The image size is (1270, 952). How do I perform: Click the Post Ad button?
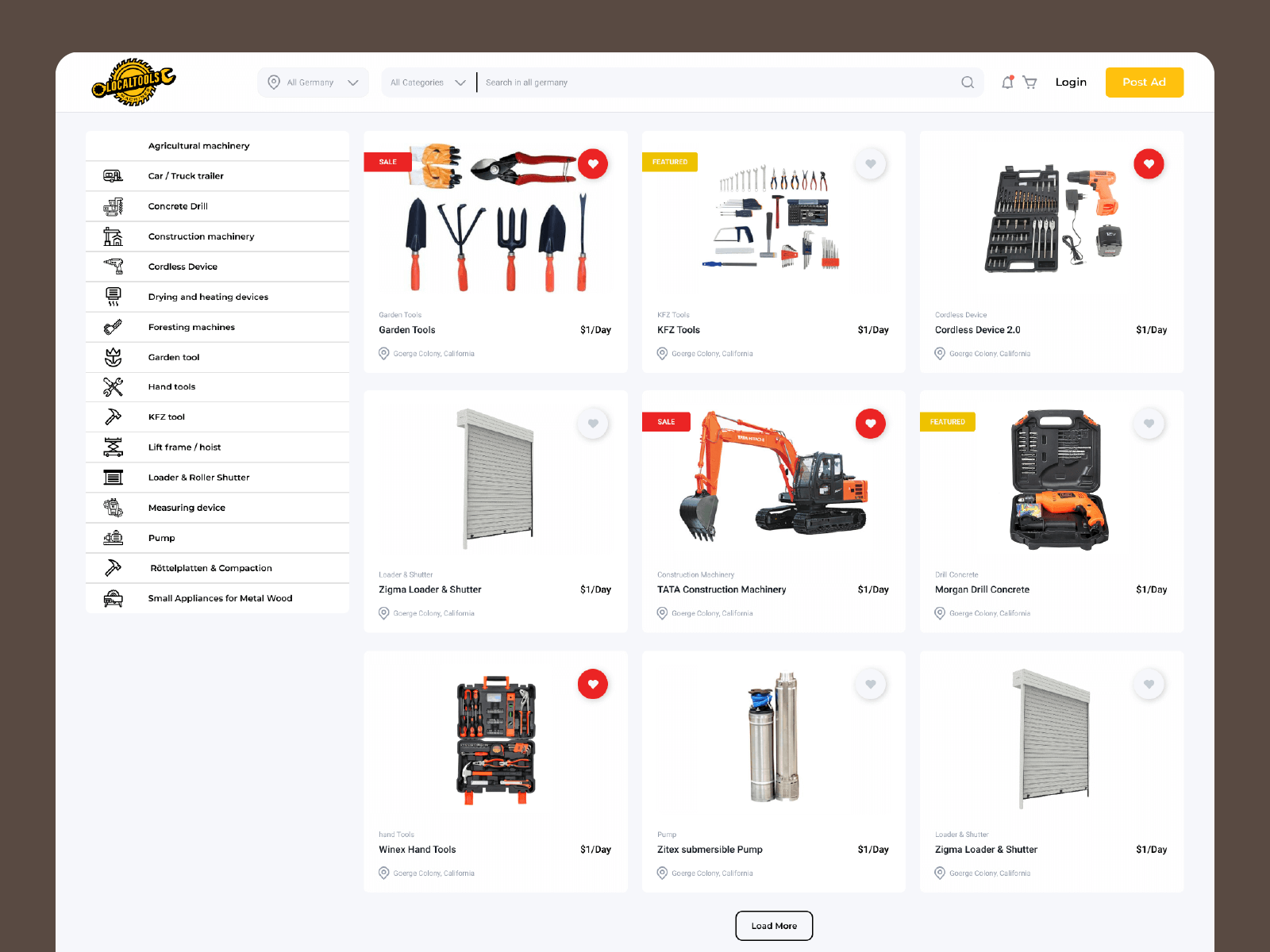1144,82
